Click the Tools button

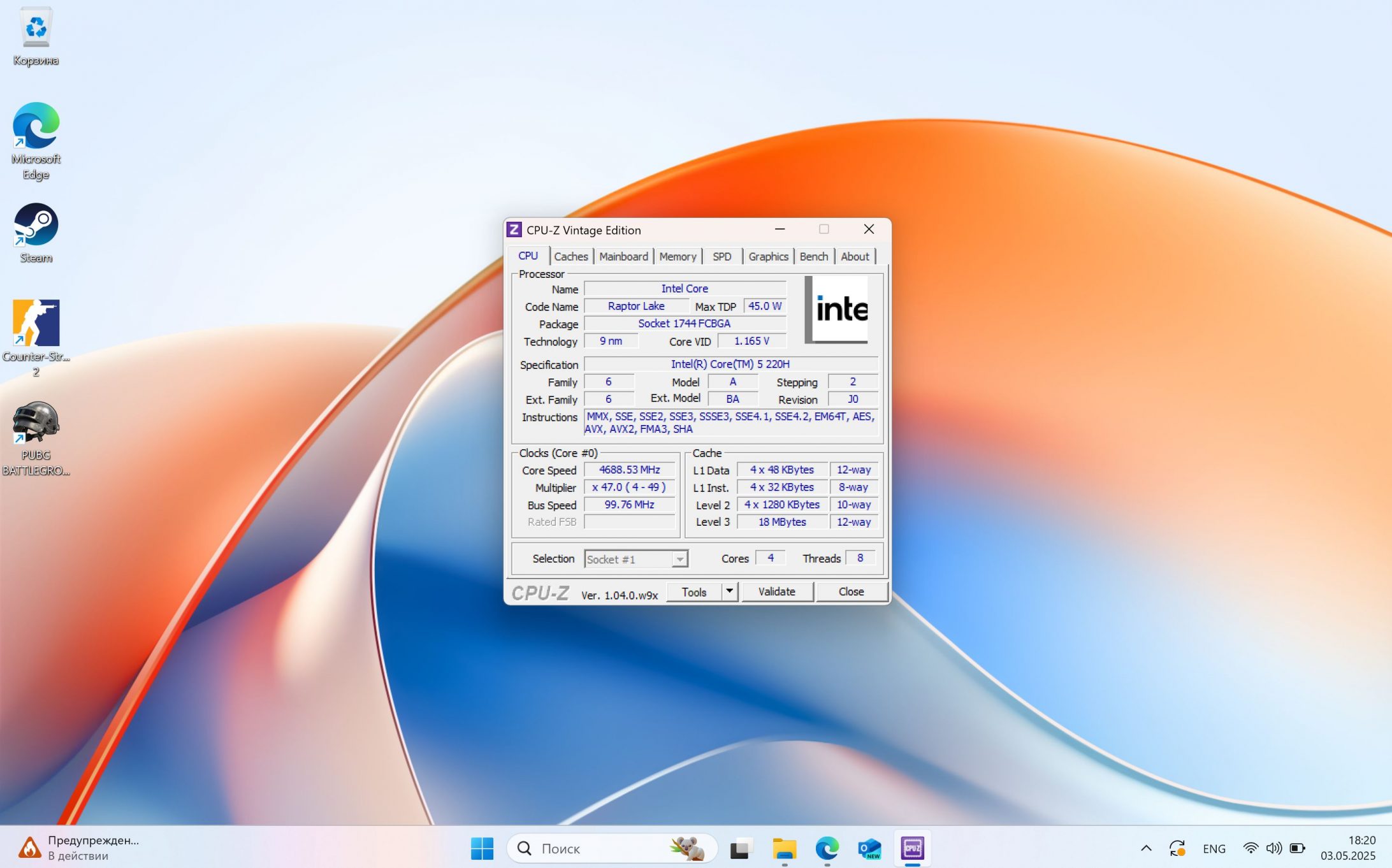(694, 591)
